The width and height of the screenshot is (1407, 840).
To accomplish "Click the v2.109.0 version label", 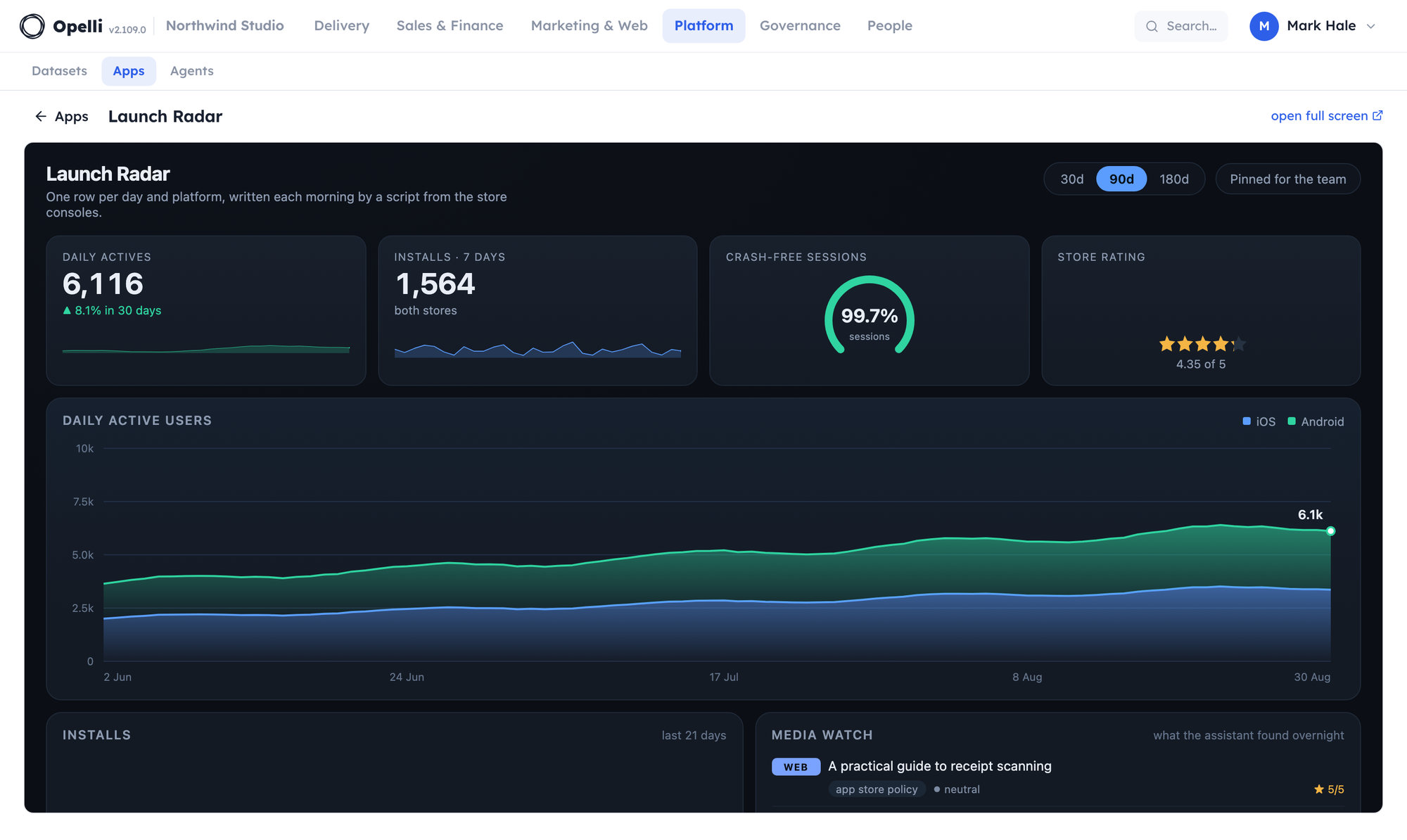I will [x=127, y=30].
